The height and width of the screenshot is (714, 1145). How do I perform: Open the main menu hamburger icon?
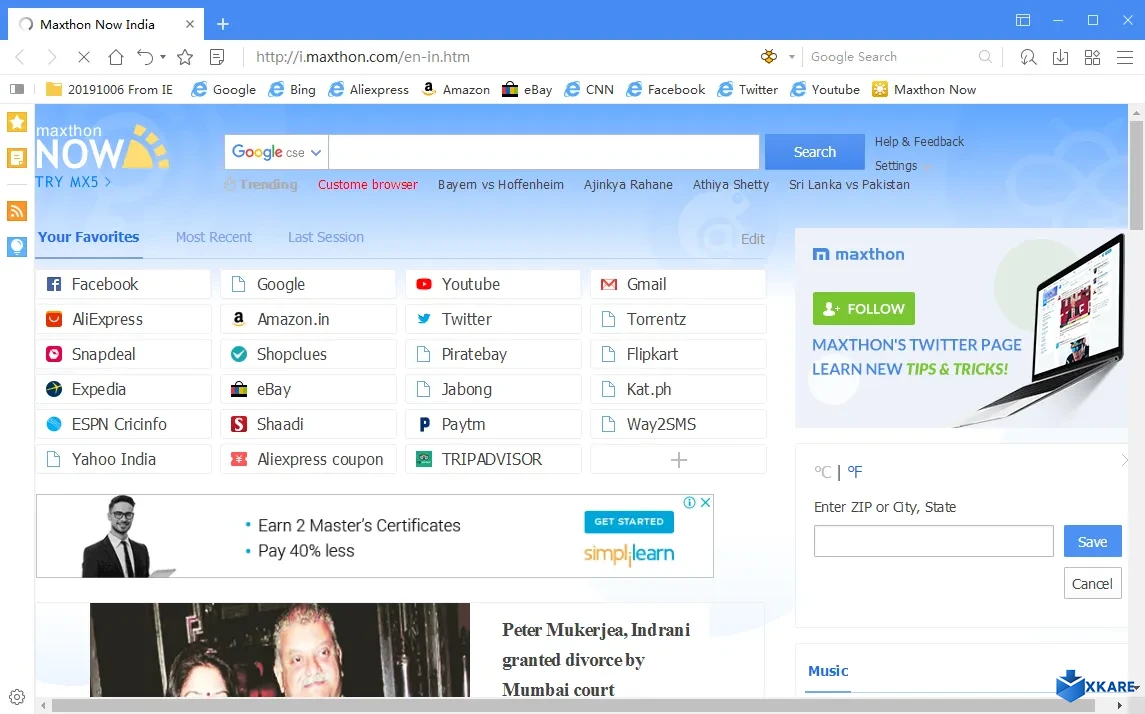[x=1125, y=57]
